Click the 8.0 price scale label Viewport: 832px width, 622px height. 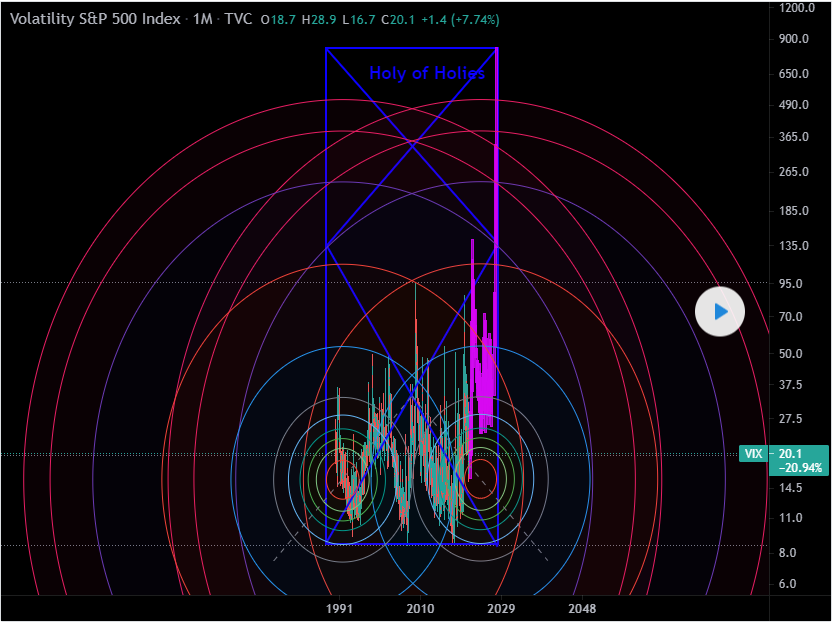coord(788,553)
